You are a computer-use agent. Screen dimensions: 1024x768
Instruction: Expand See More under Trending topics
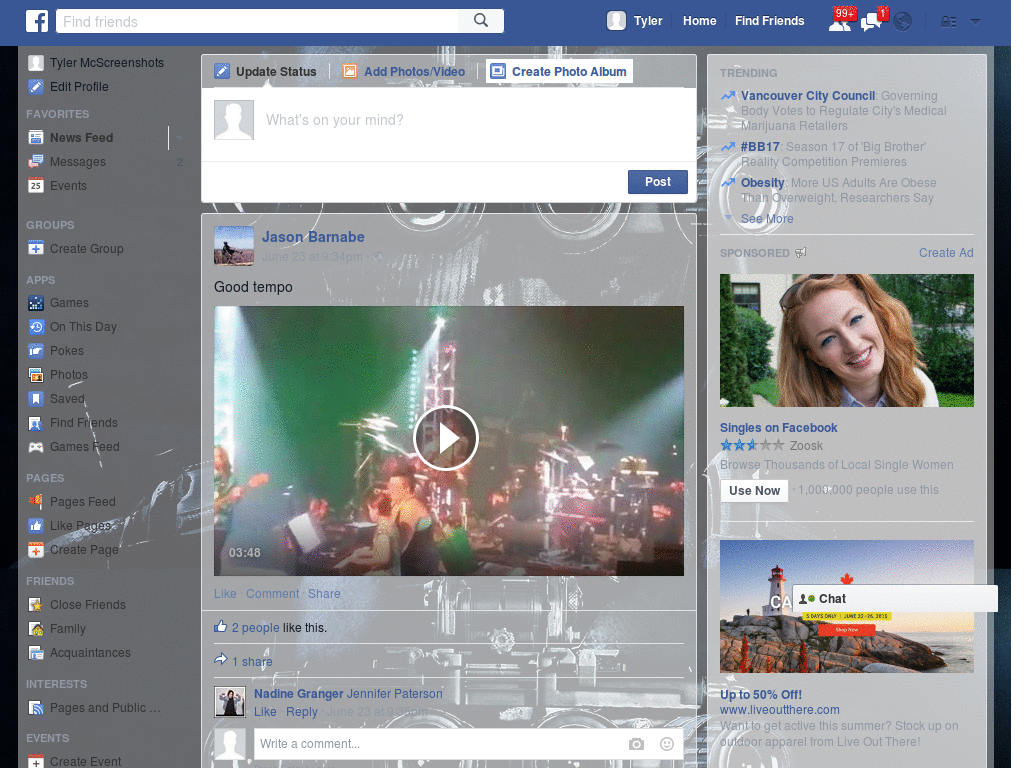[x=766, y=218]
